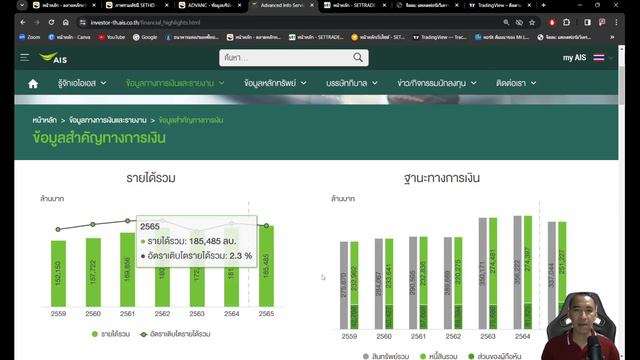This screenshot has height=360, width=640.
Task: Expand ติดต่อเรา menu
Action: pyautogui.click(x=516, y=83)
